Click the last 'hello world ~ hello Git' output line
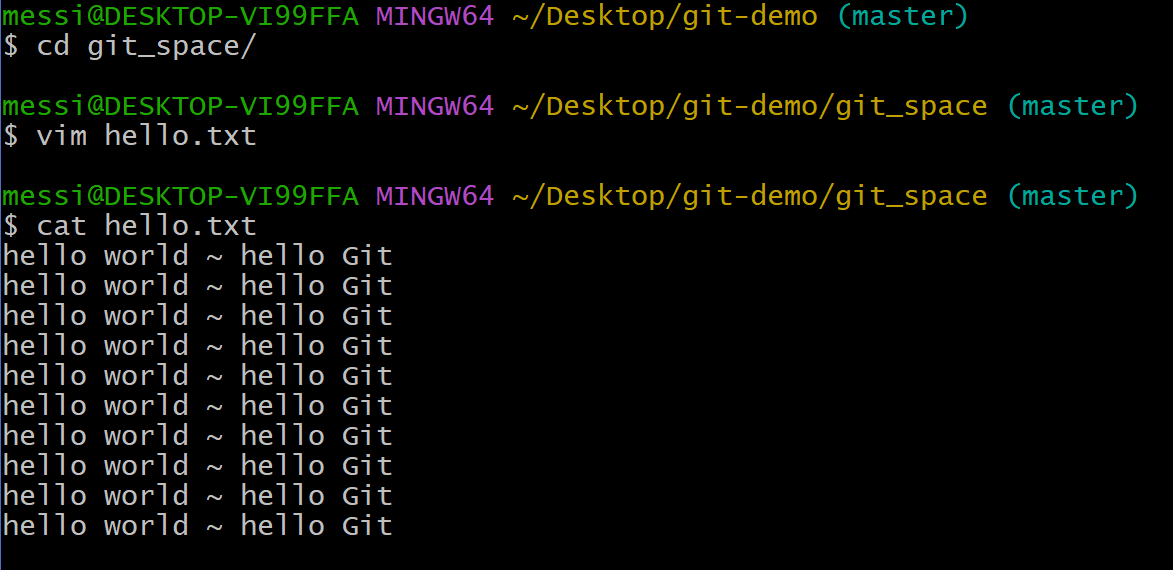The width and height of the screenshot is (1173, 570). pyautogui.click(x=197, y=525)
